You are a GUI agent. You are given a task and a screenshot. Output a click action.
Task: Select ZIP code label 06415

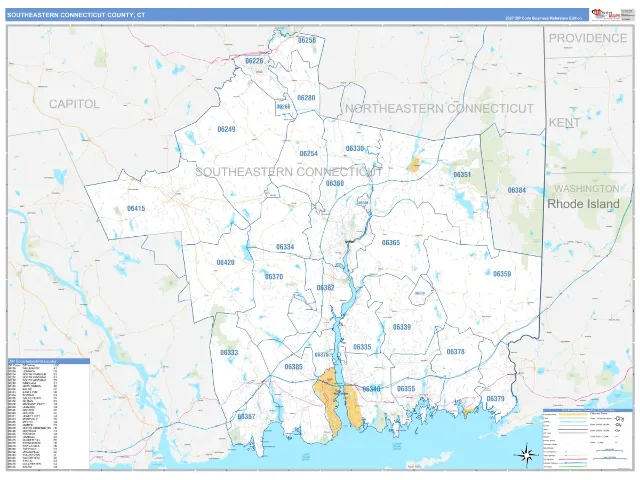coord(136,209)
